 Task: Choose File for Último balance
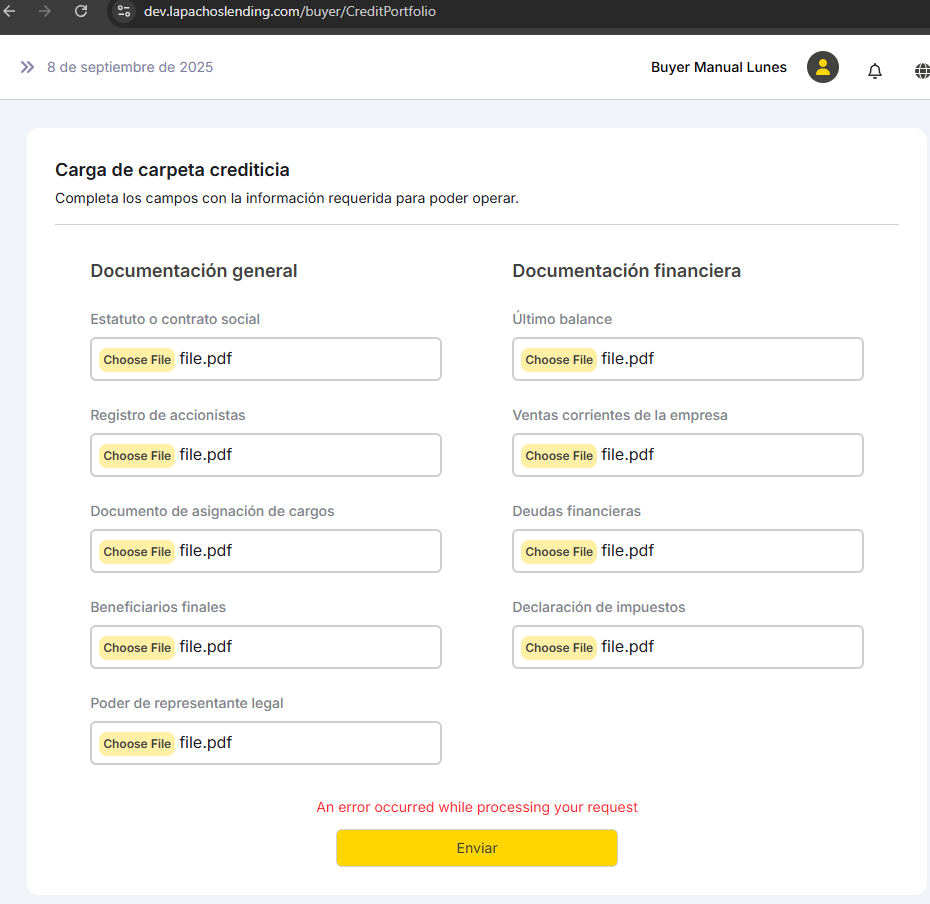[559, 359]
